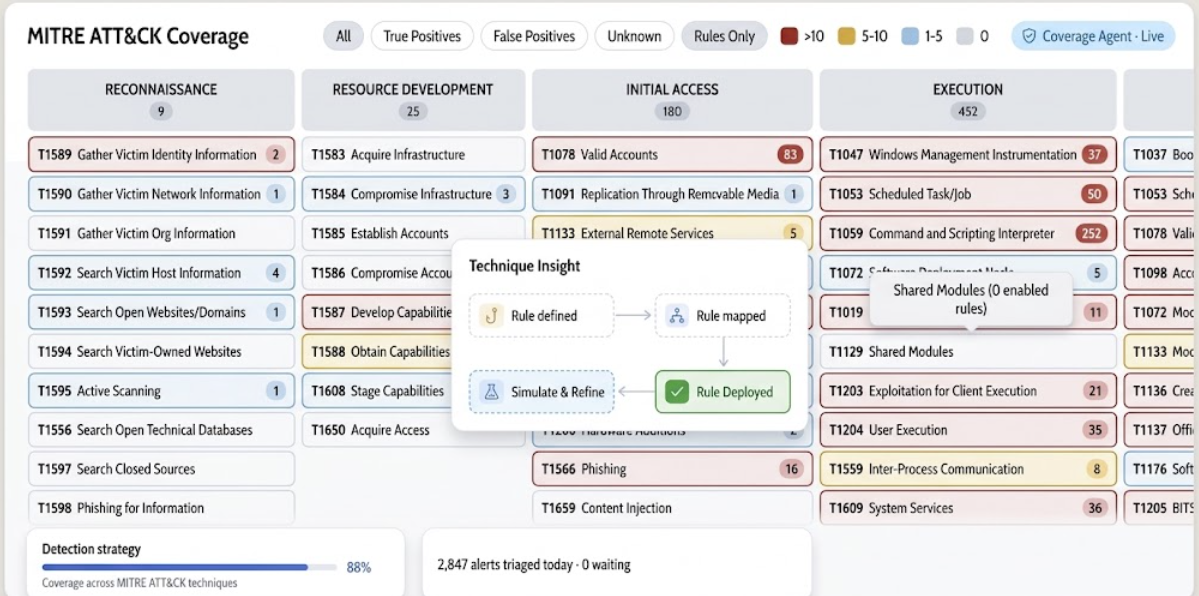Select T1659 Content Injection
The height and width of the screenshot is (596, 1199).
tap(672, 507)
